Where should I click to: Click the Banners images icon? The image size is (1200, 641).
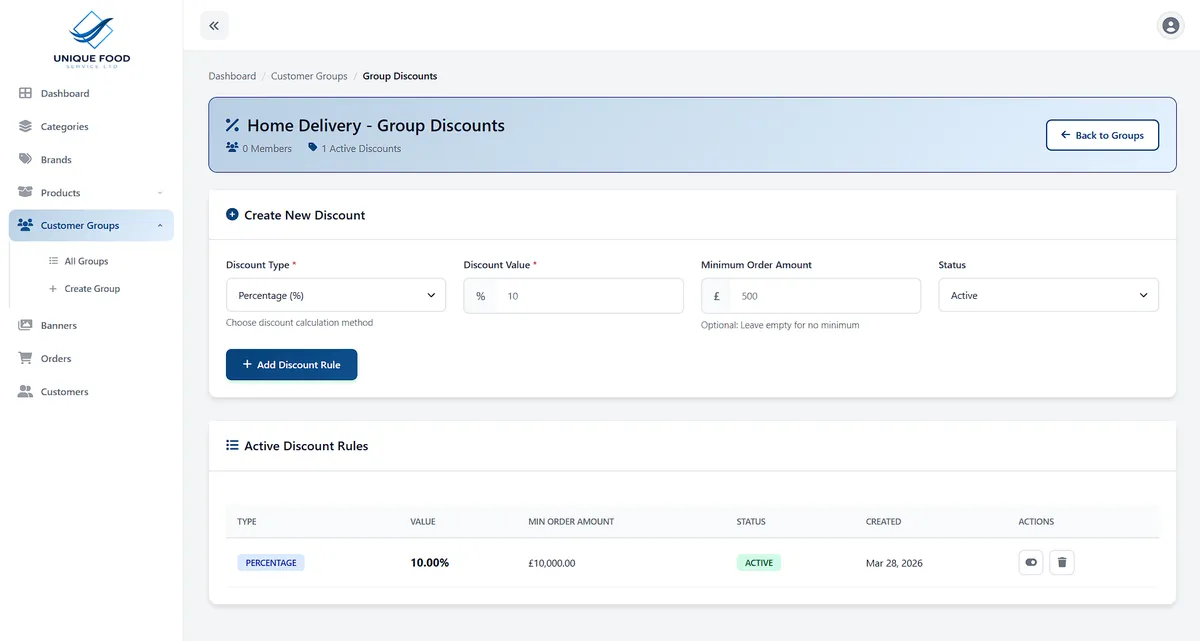tap(26, 325)
